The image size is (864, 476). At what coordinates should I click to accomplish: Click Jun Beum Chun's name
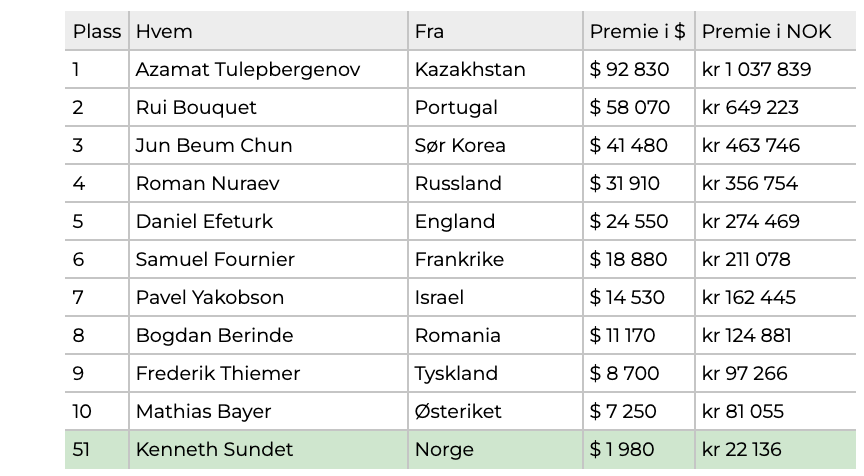click(214, 145)
